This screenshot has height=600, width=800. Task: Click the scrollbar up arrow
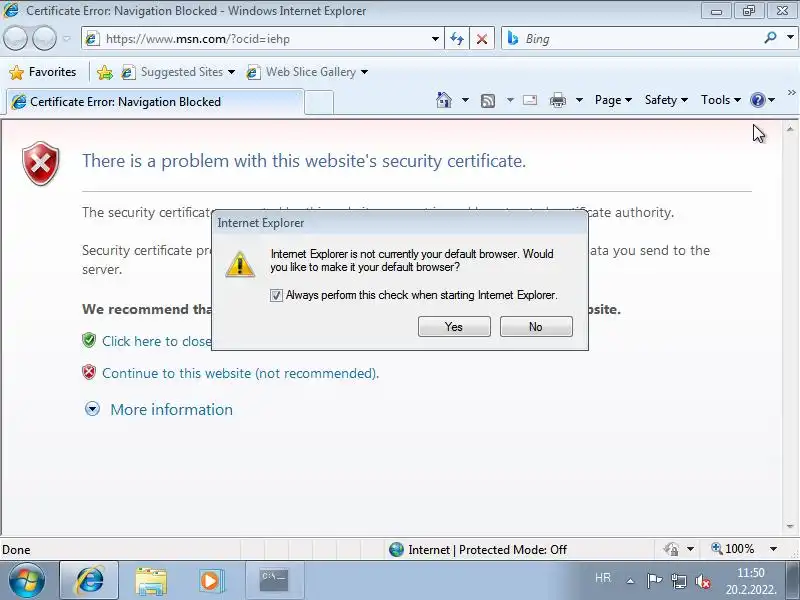pyautogui.click(x=790, y=130)
